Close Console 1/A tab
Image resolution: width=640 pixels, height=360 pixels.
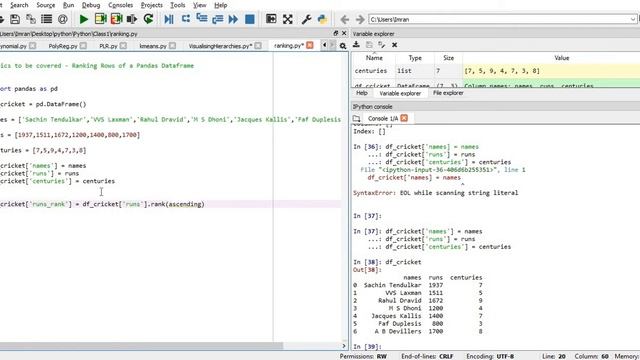point(404,118)
